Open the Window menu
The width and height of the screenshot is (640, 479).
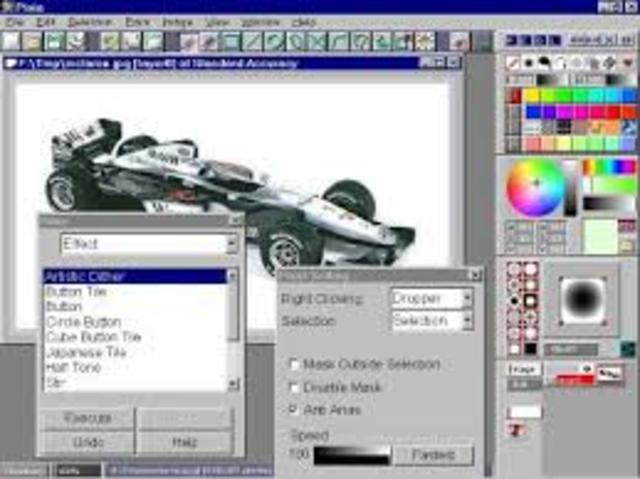click(260, 22)
